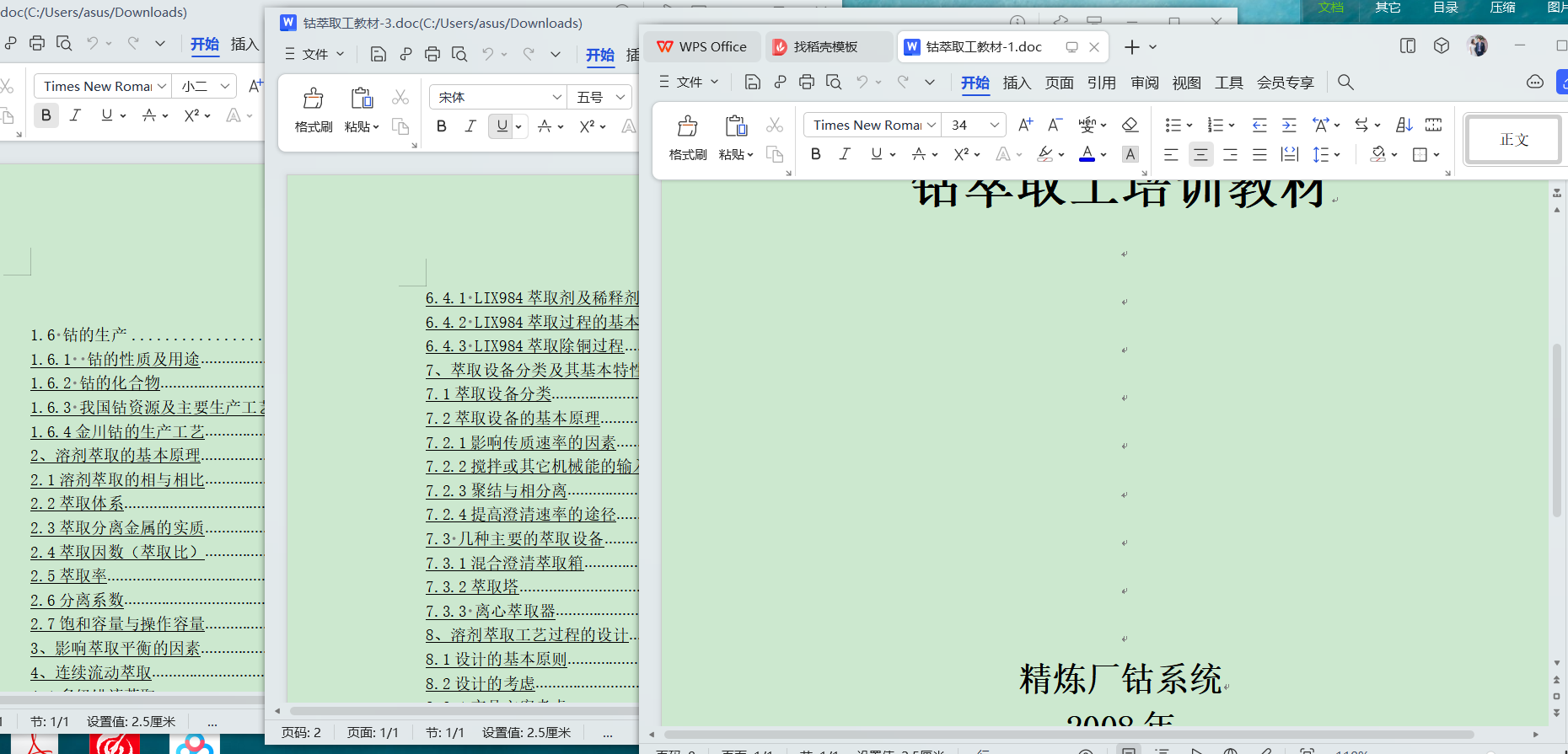
Task: Expand the 小二 font size dropdown
Action: tap(225, 86)
